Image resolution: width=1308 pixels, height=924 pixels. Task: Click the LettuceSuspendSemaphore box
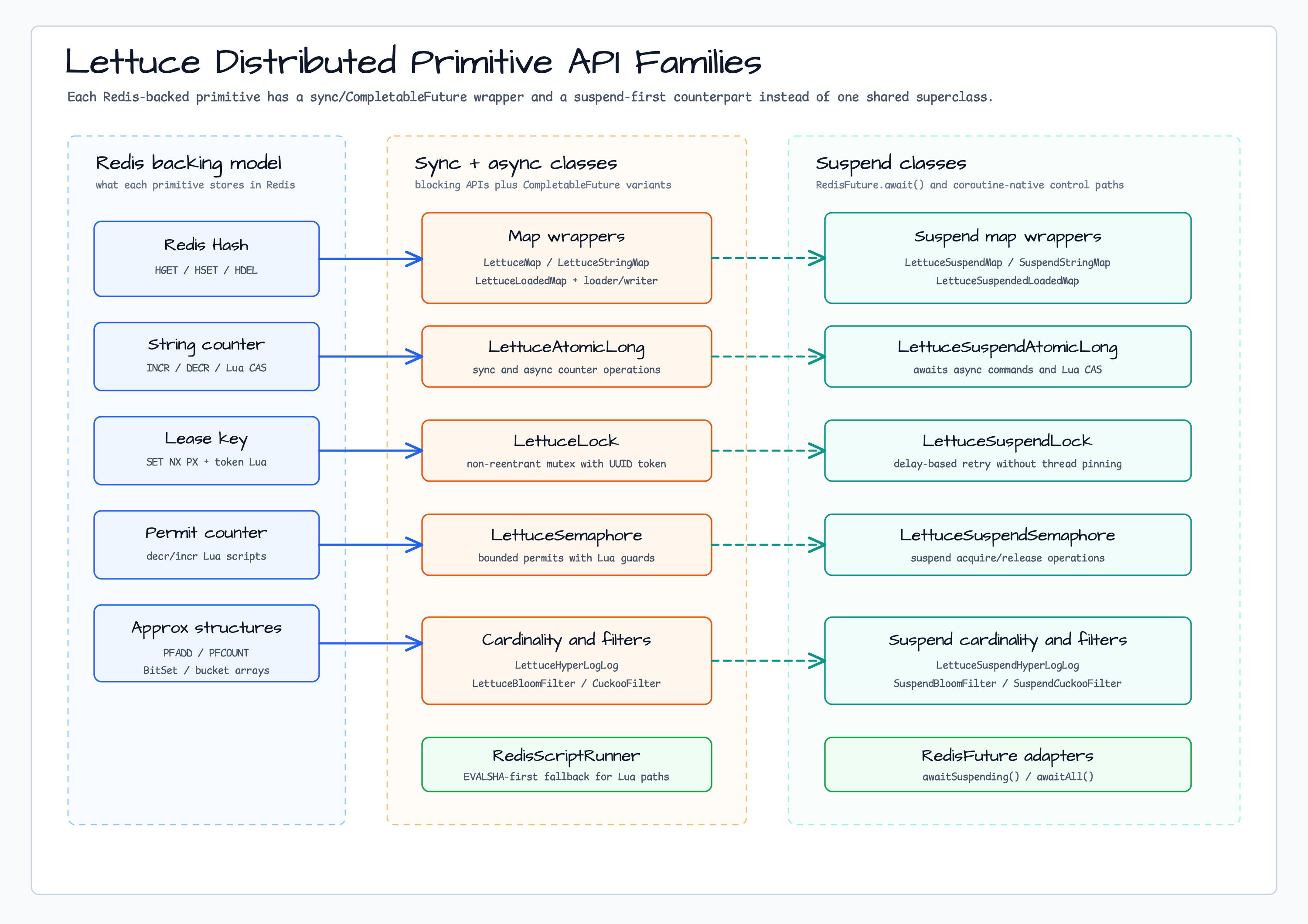pos(1008,545)
